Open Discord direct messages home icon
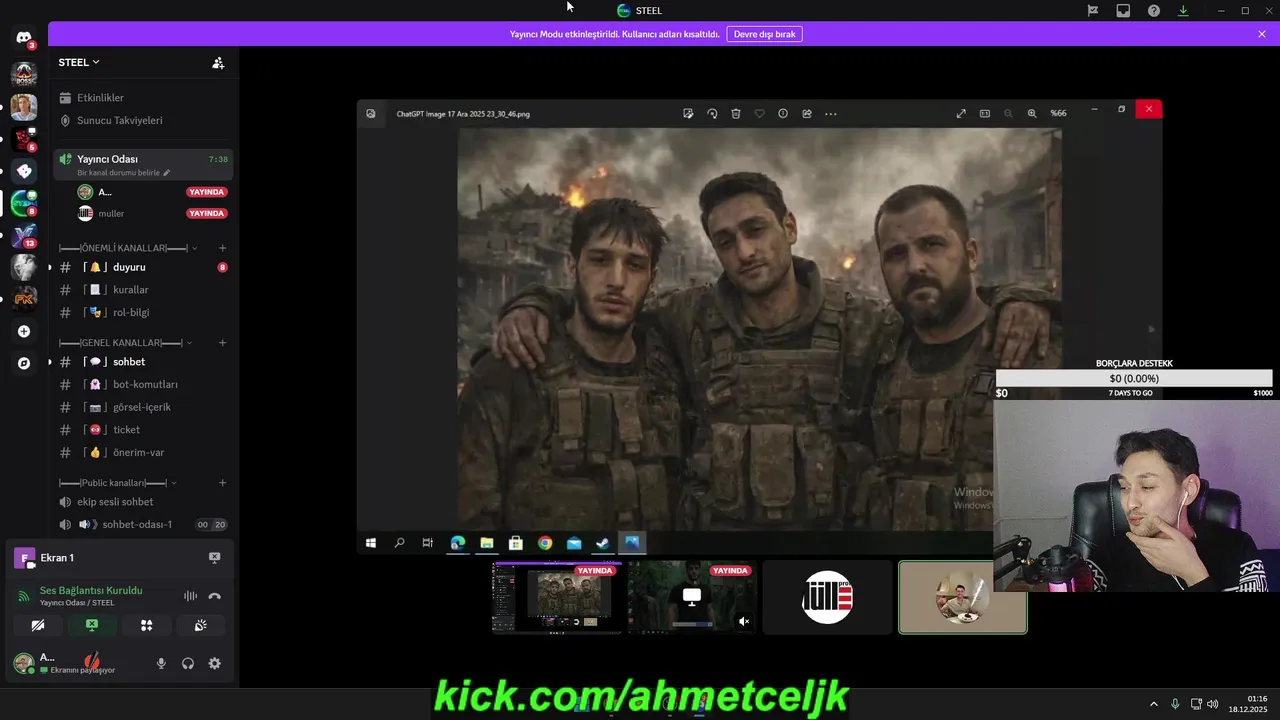The height and width of the screenshot is (720, 1280). point(24,38)
